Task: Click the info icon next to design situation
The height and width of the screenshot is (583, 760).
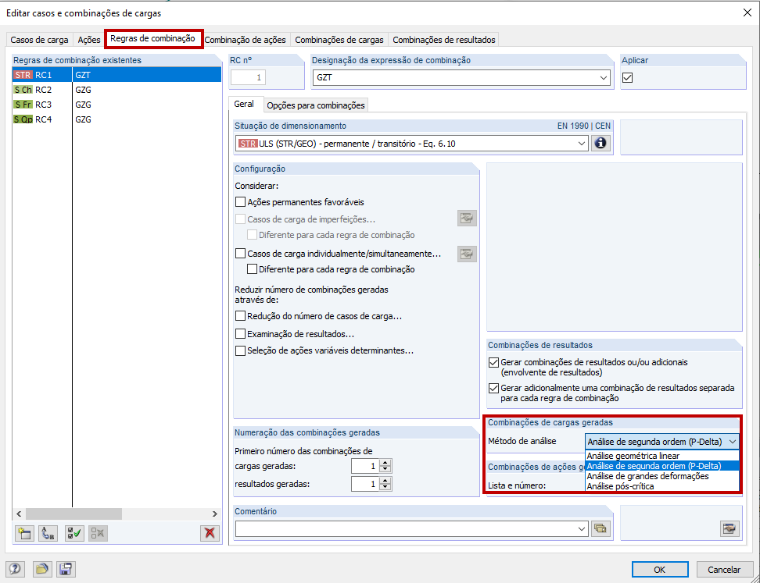Action: click(x=601, y=143)
